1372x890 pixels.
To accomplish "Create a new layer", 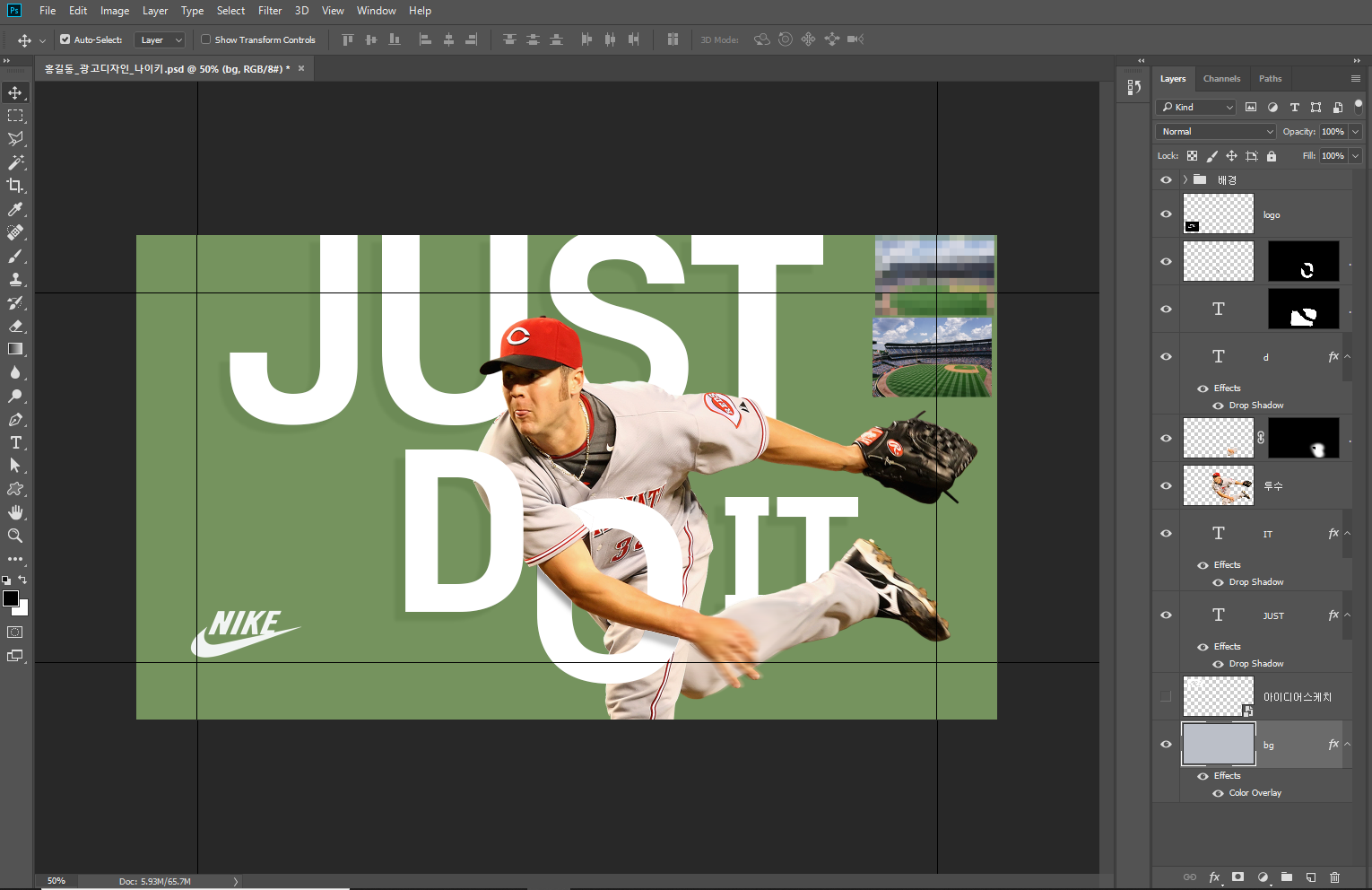I will click(1311, 877).
